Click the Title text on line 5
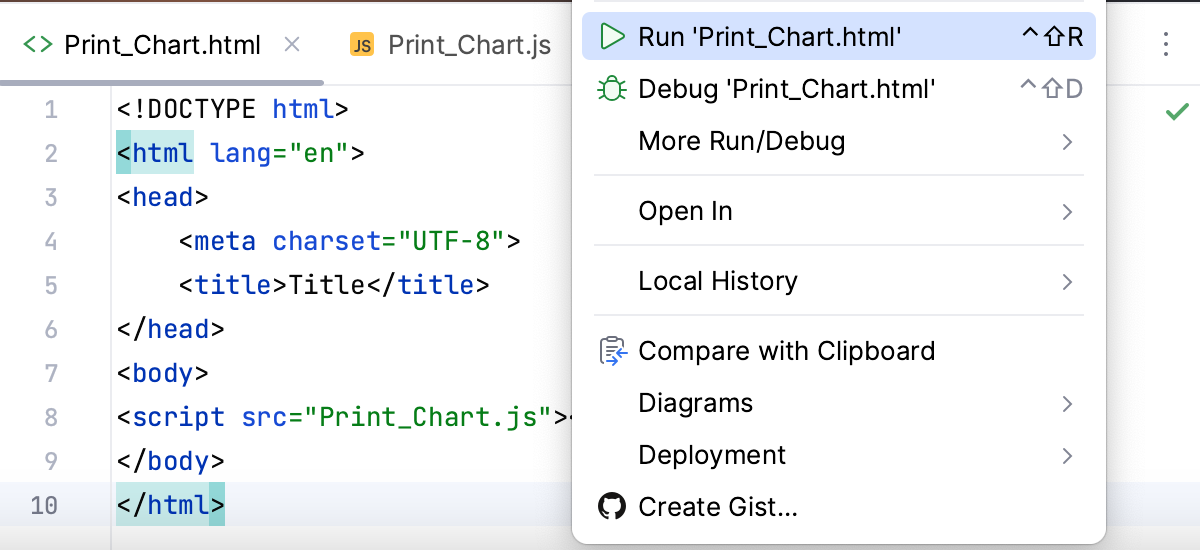The width and height of the screenshot is (1200, 550). [326, 285]
